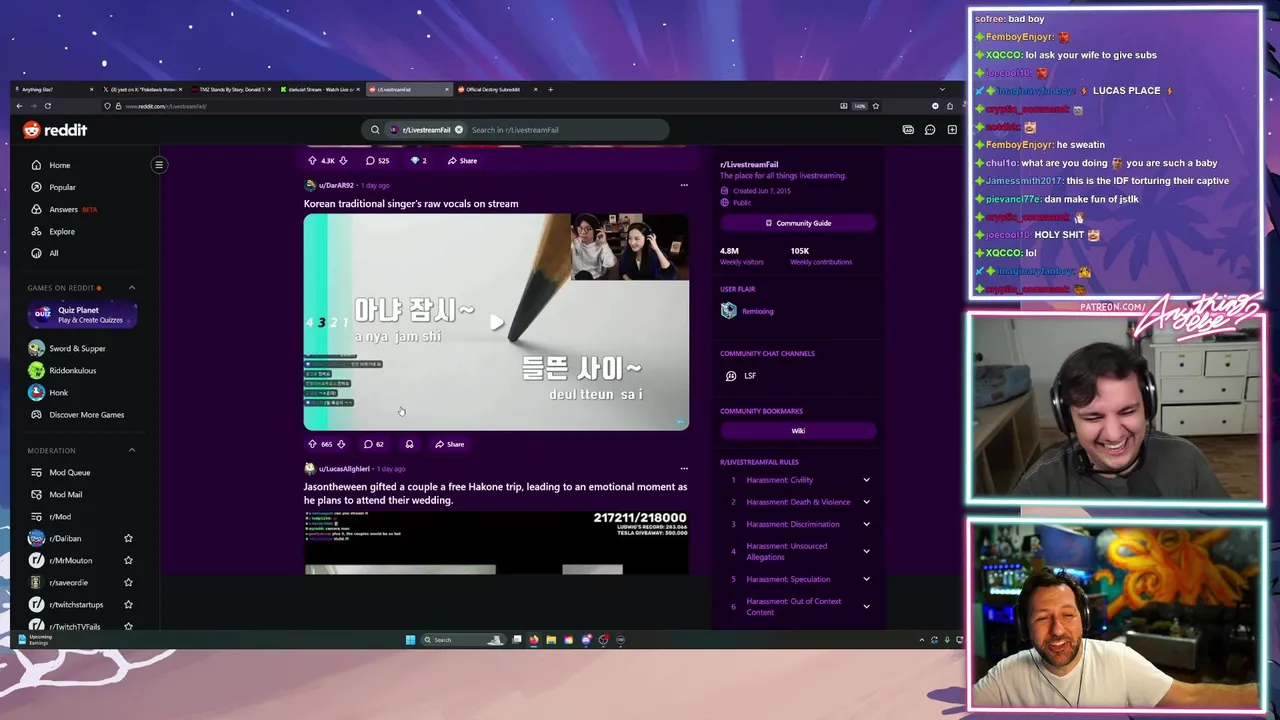Open Riddonkulous game
Screen dimensions: 1280x720
point(73,370)
